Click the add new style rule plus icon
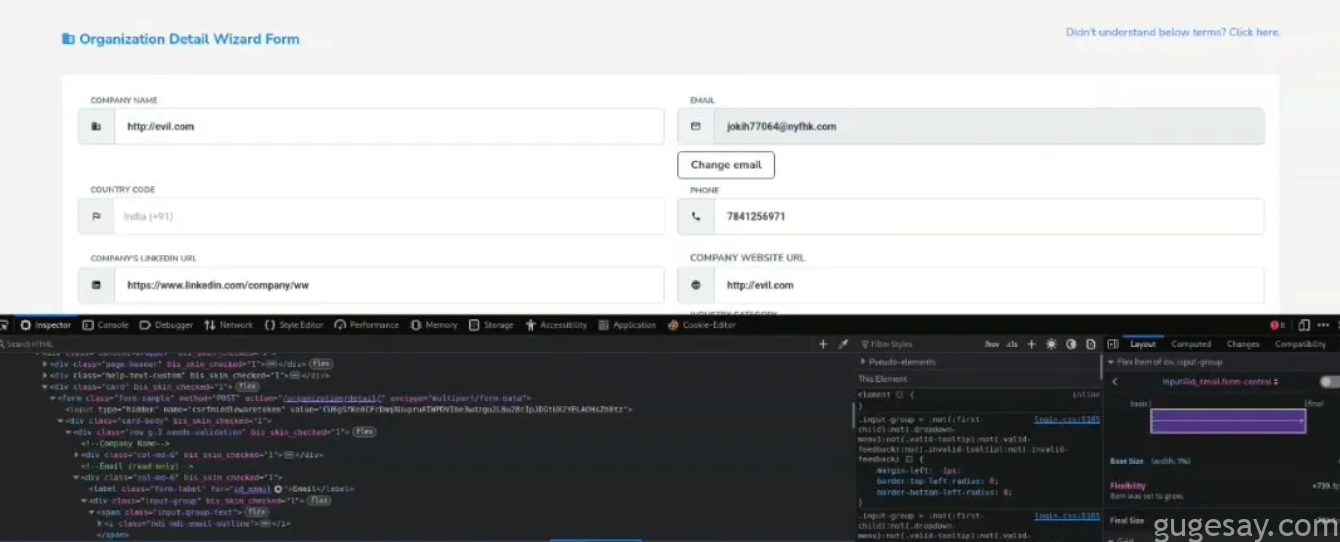1340x542 pixels. pyautogui.click(x=1031, y=344)
